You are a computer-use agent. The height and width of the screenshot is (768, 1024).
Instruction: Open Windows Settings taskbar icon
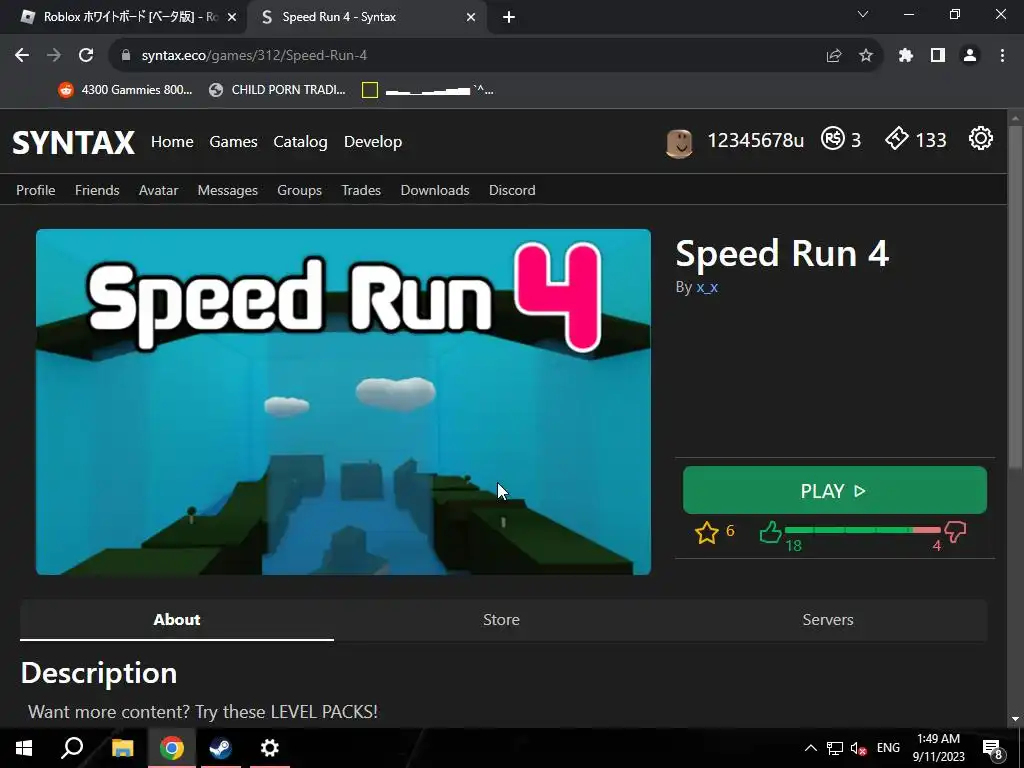tap(270, 748)
